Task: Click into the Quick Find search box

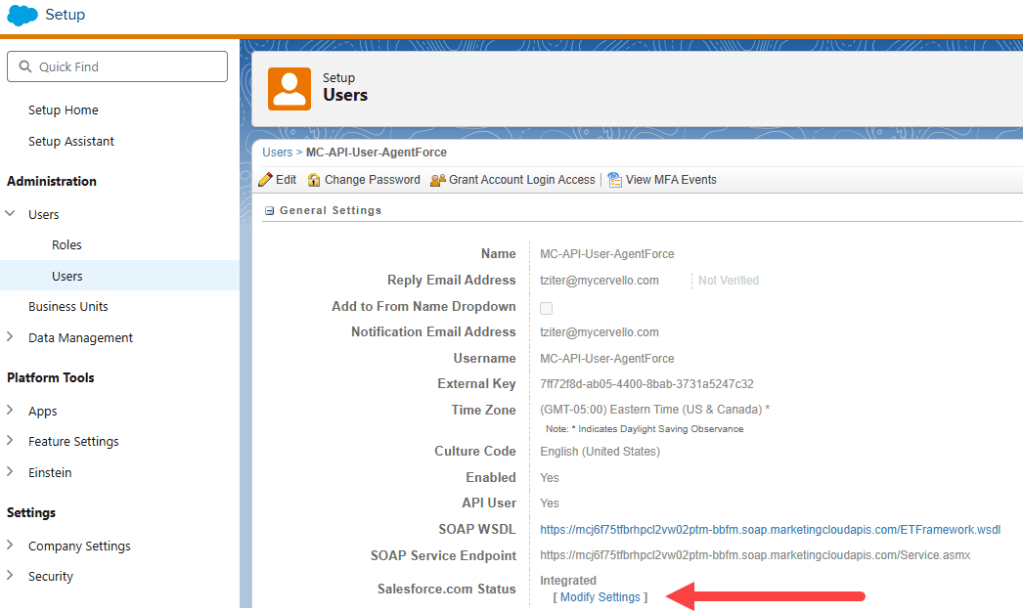Action: coord(125,67)
